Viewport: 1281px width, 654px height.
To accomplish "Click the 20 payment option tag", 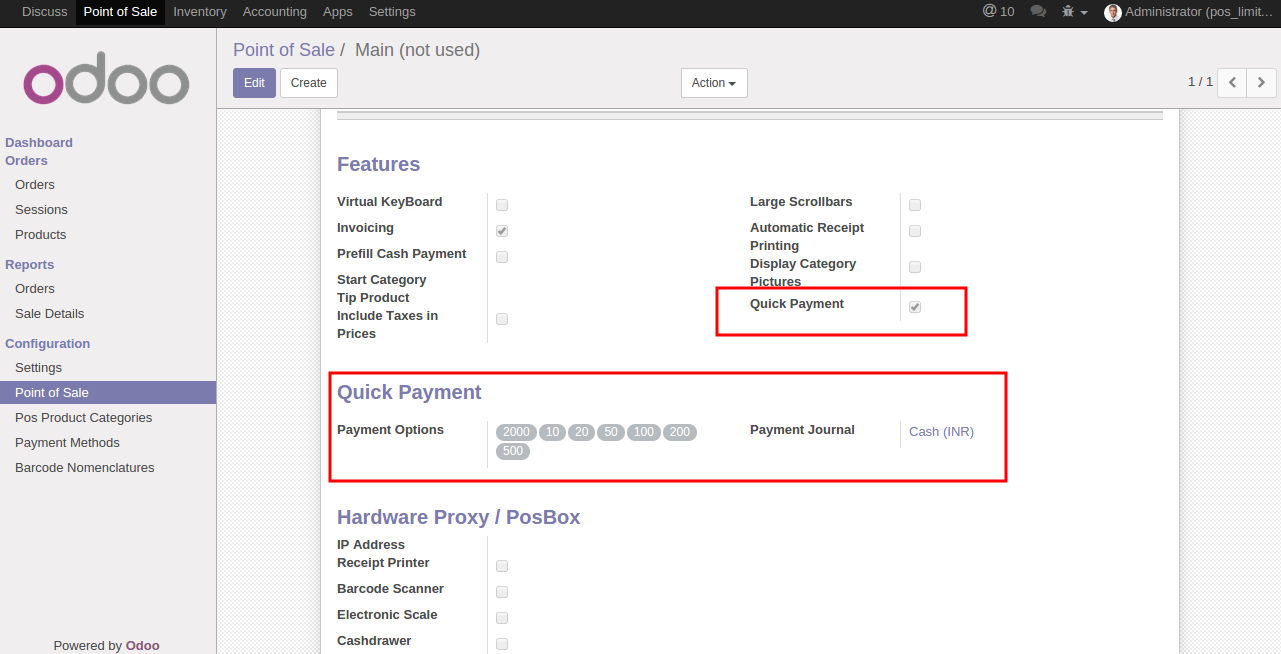I will click(x=581, y=432).
